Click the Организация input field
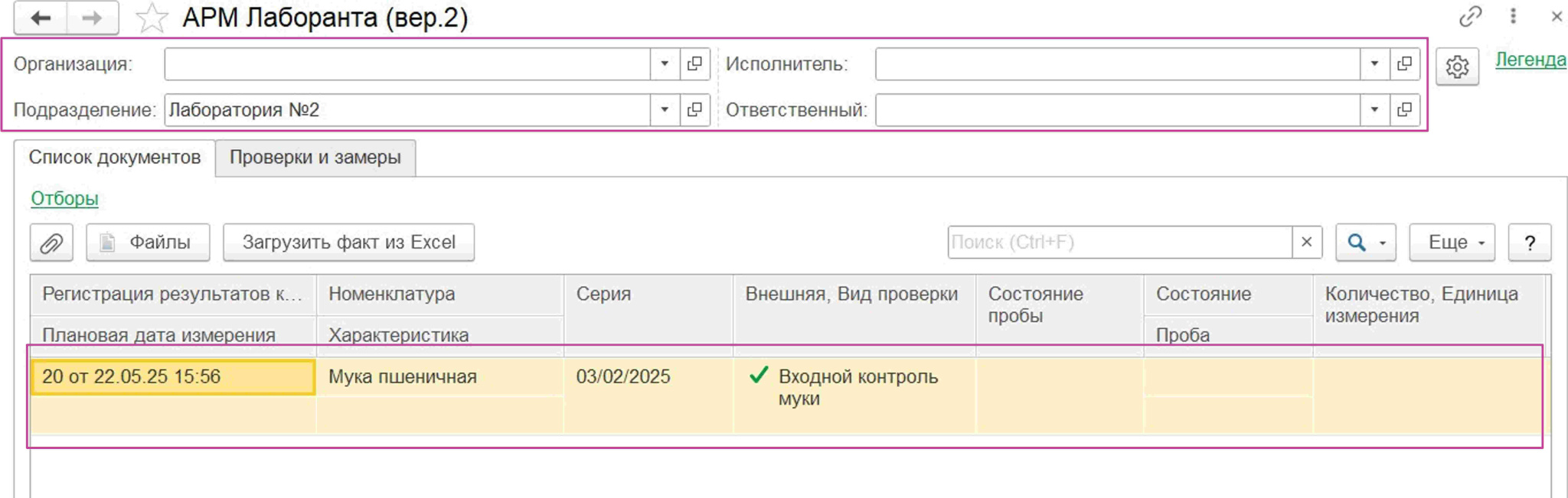 point(407,64)
